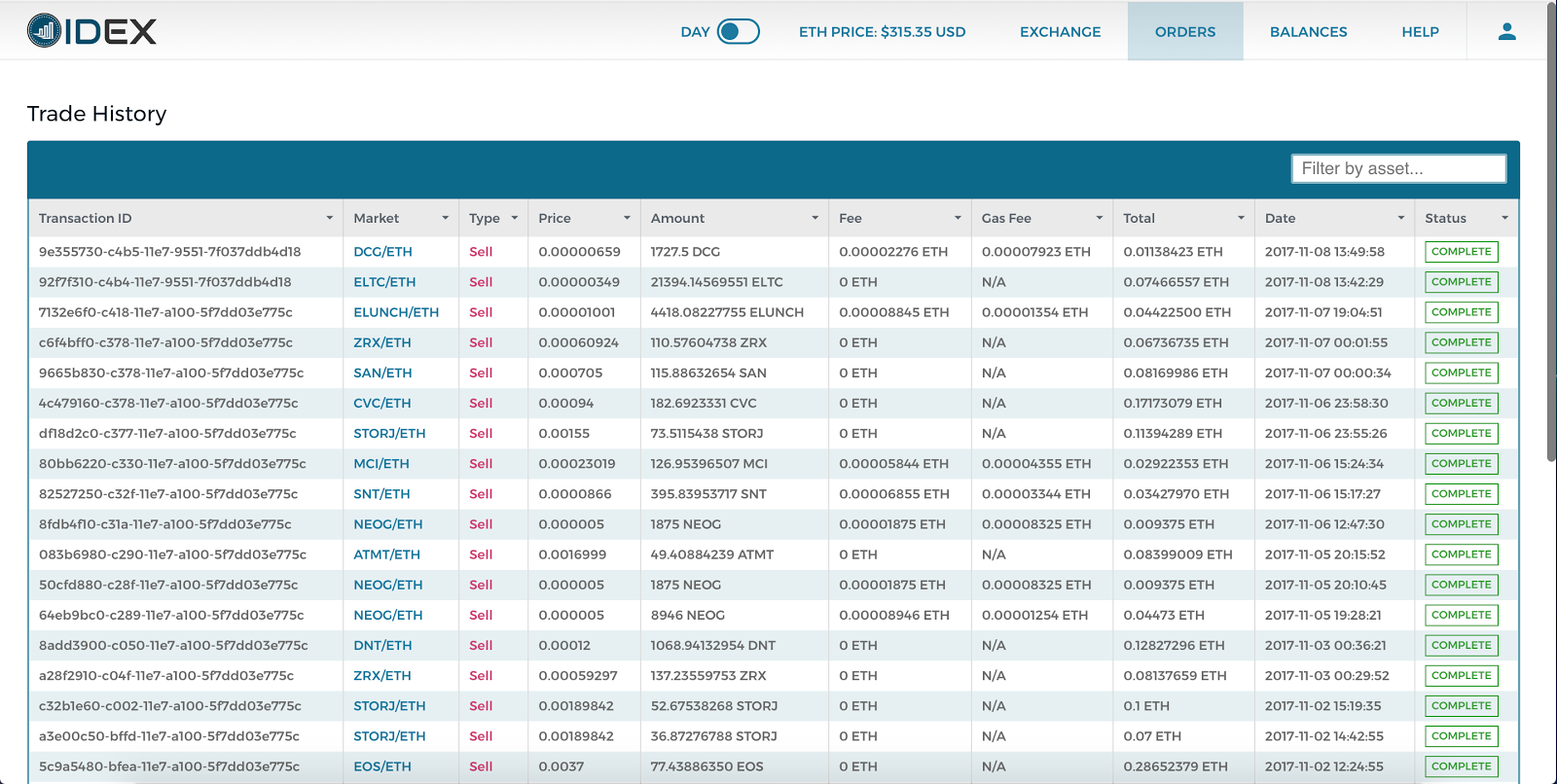Open the SNT/ETH market link

381,494
